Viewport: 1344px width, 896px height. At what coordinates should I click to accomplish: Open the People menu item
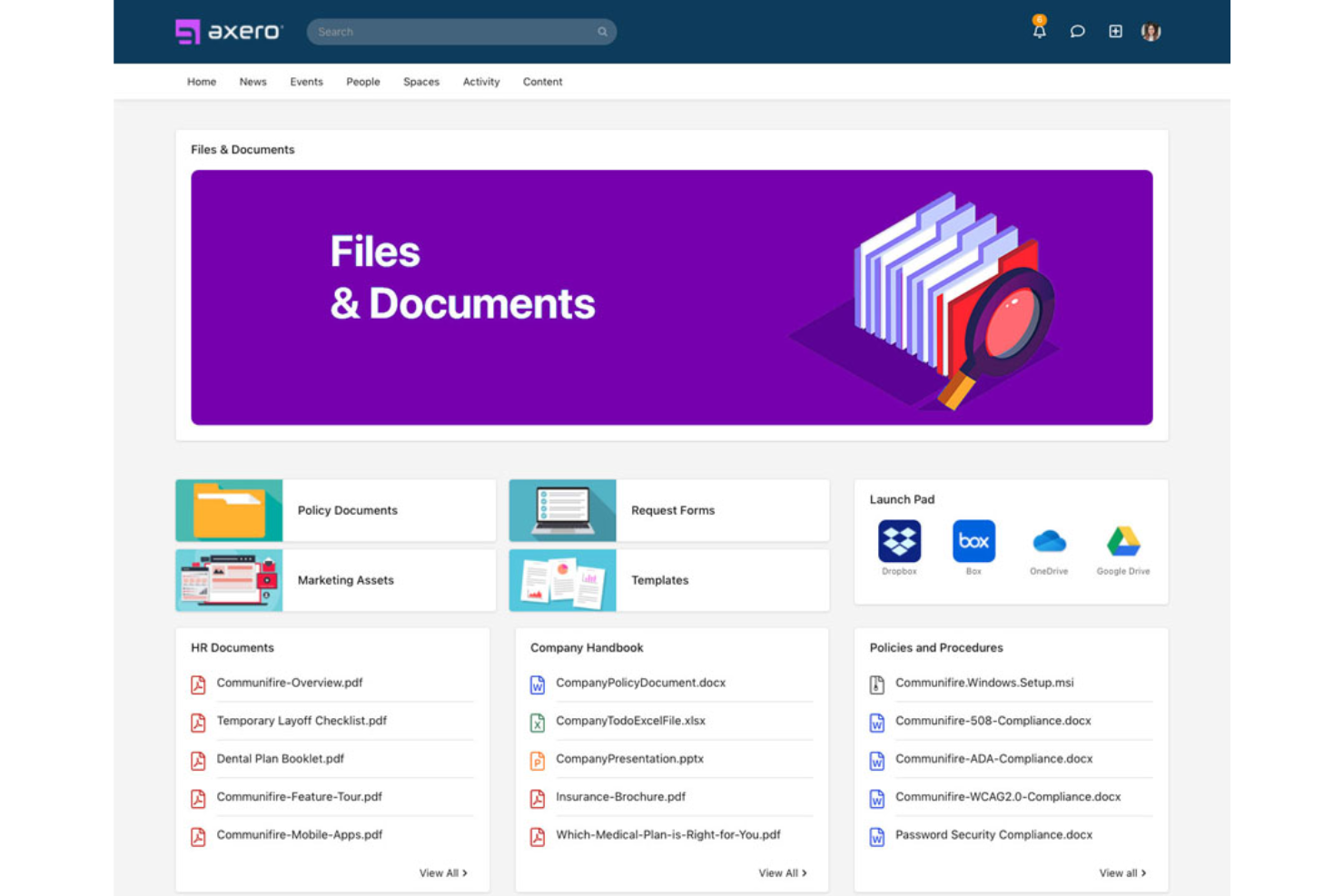point(363,82)
